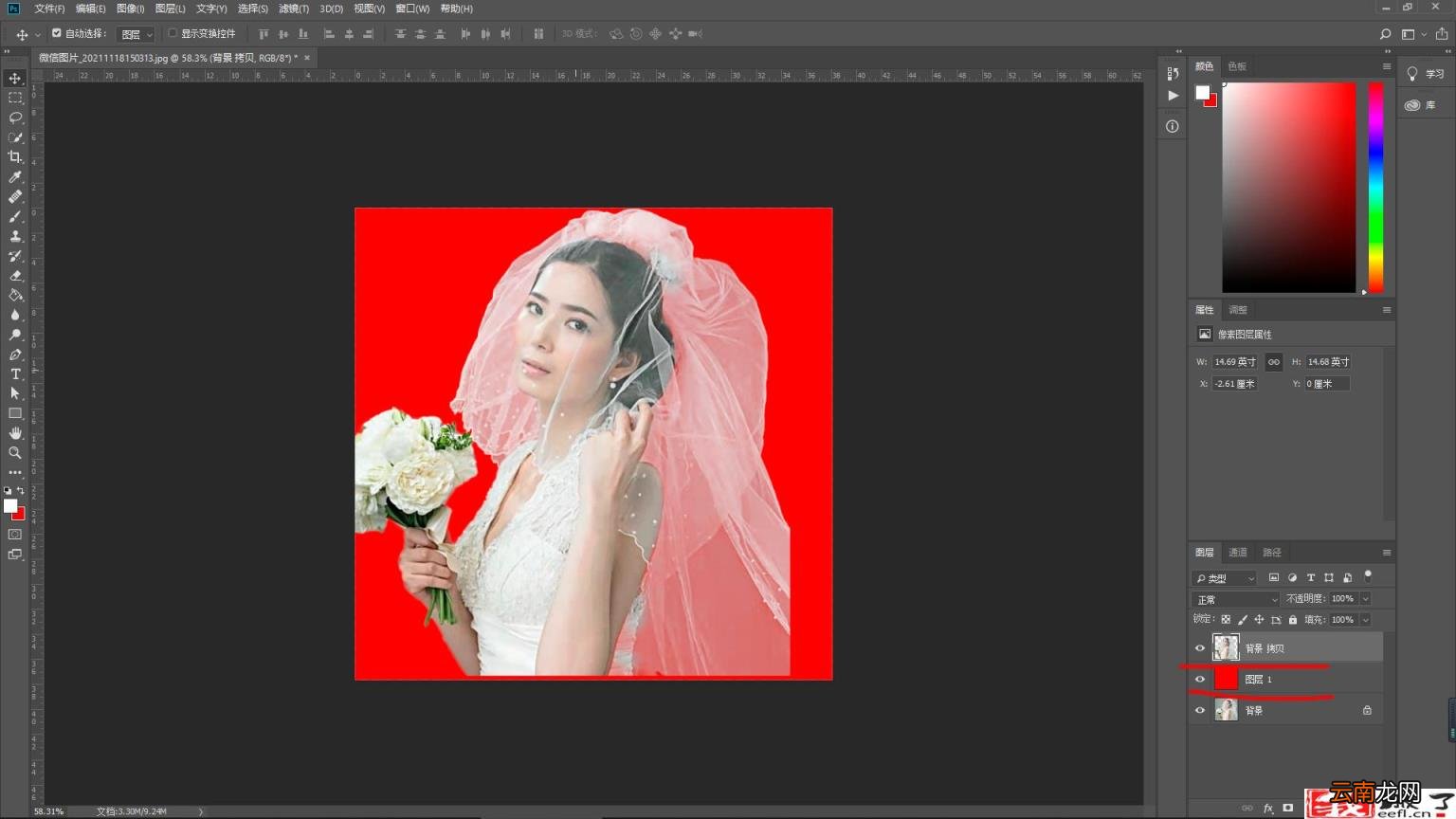This screenshot has width=1456, height=819.
Task: Switch to the 通道 tab
Action: (1238, 553)
